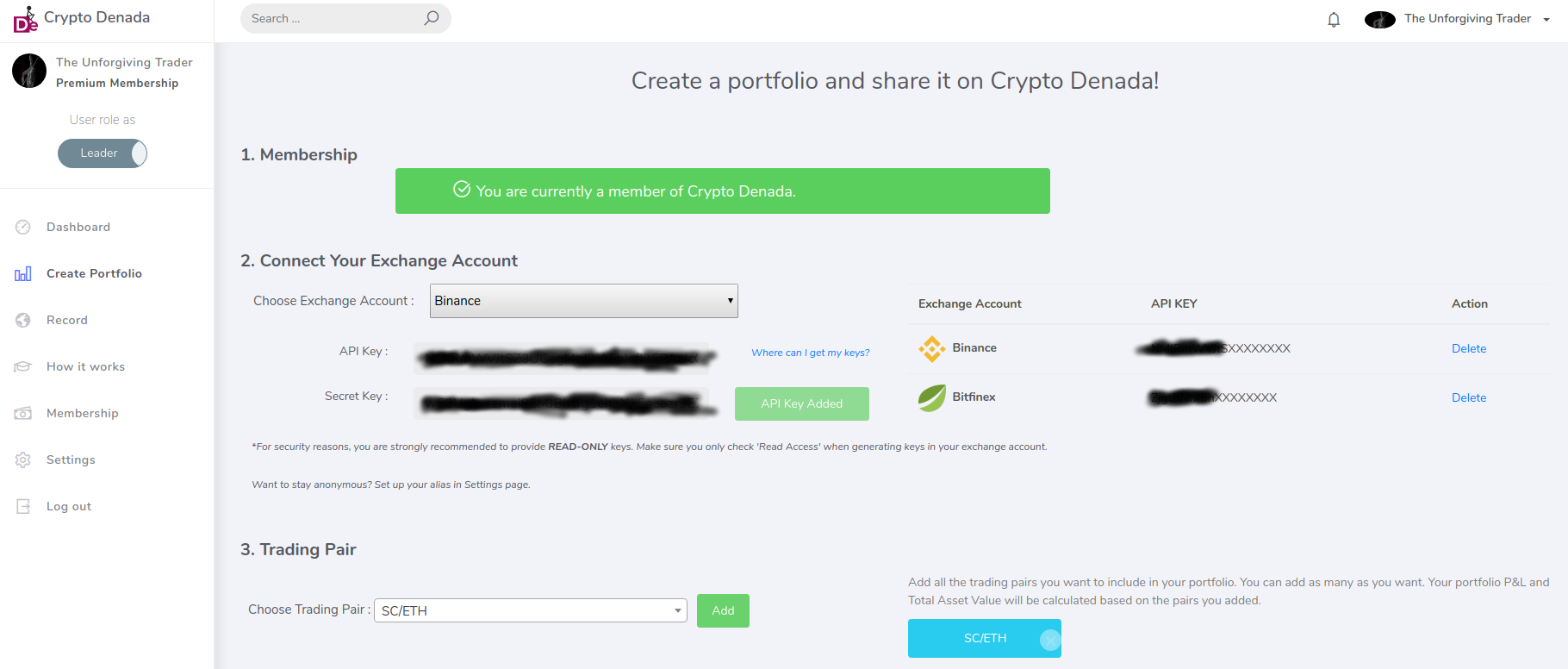
Task: Open the Choose Exchange Account dropdown
Action: coord(583,300)
